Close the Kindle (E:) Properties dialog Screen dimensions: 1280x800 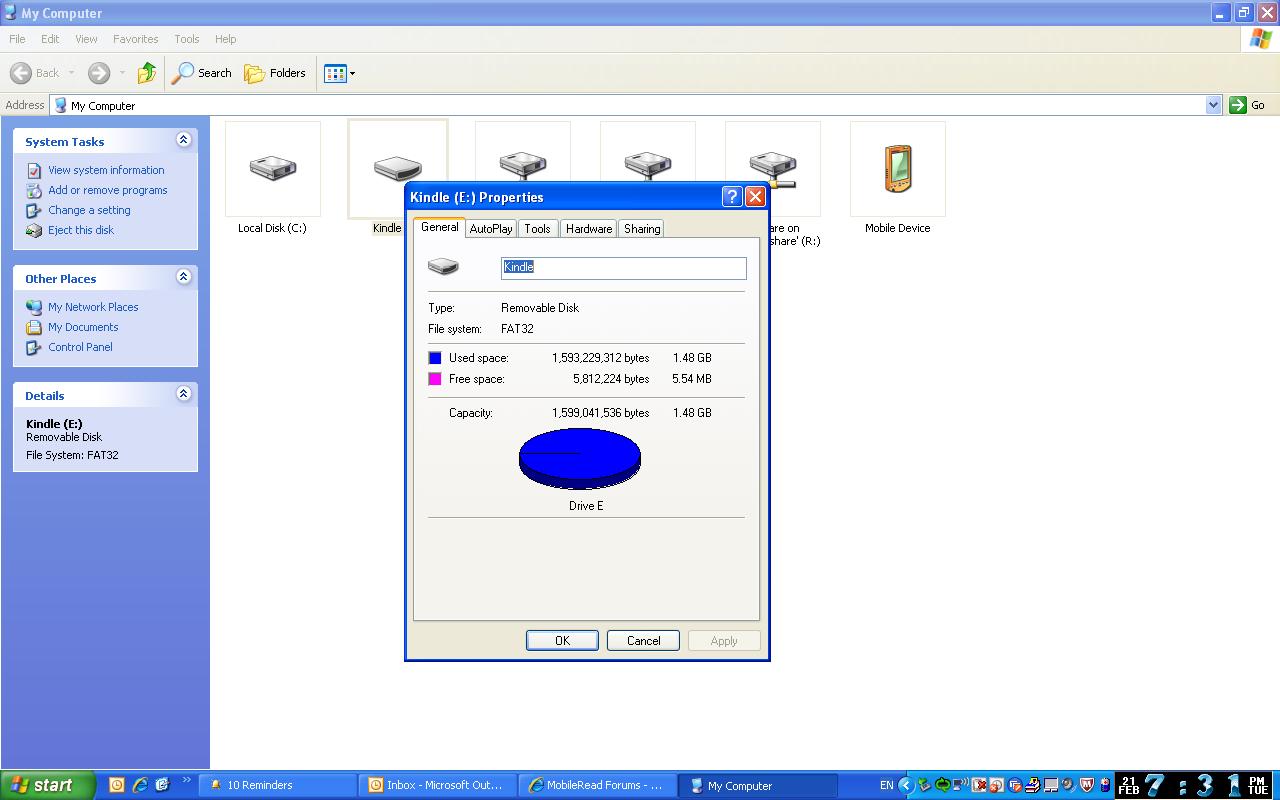coord(755,197)
